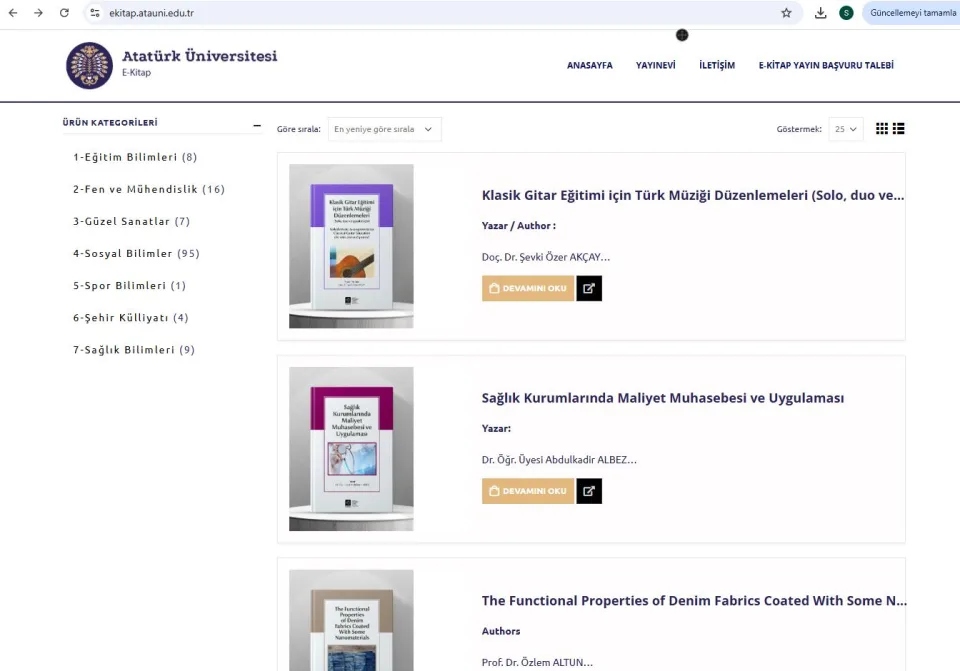Click author text Doç. Dr. Şevki Özer AKÇAY
This screenshot has height=671, width=960.
(x=546, y=257)
